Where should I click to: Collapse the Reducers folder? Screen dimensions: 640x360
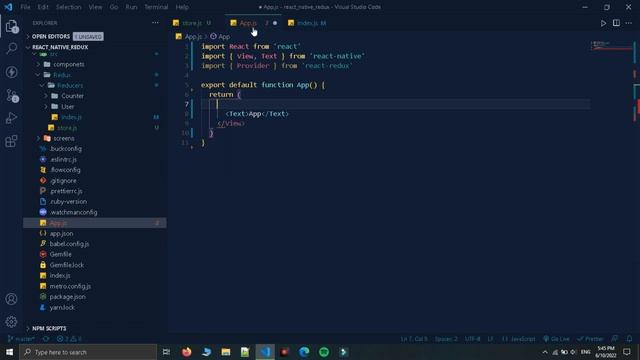[x=70, y=85]
